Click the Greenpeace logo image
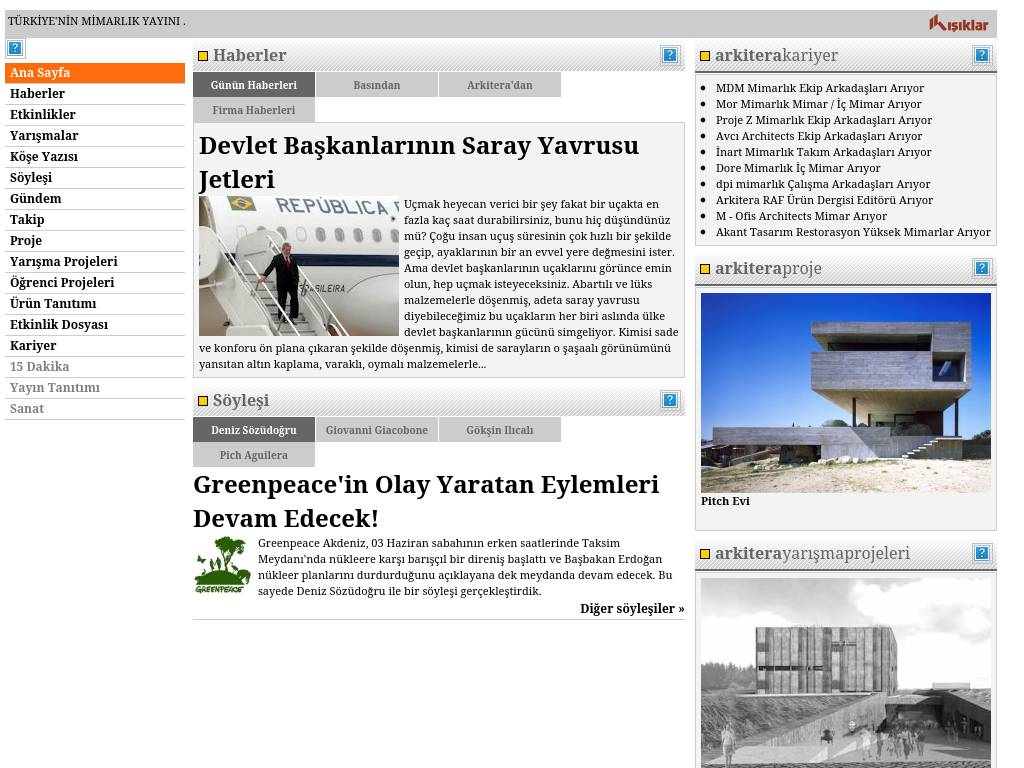The image size is (1024, 768). [x=223, y=565]
